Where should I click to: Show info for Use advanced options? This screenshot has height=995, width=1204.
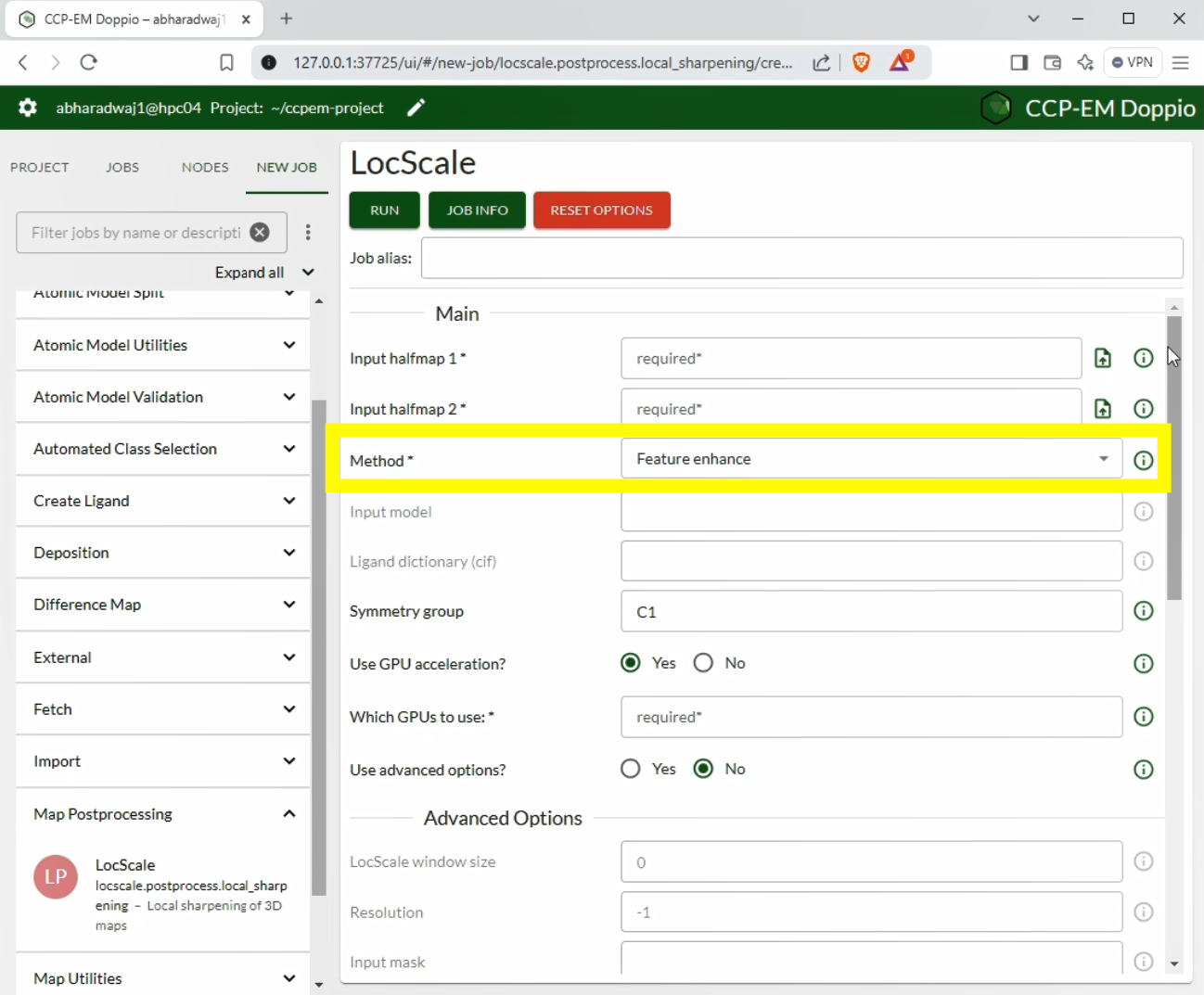1144,770
